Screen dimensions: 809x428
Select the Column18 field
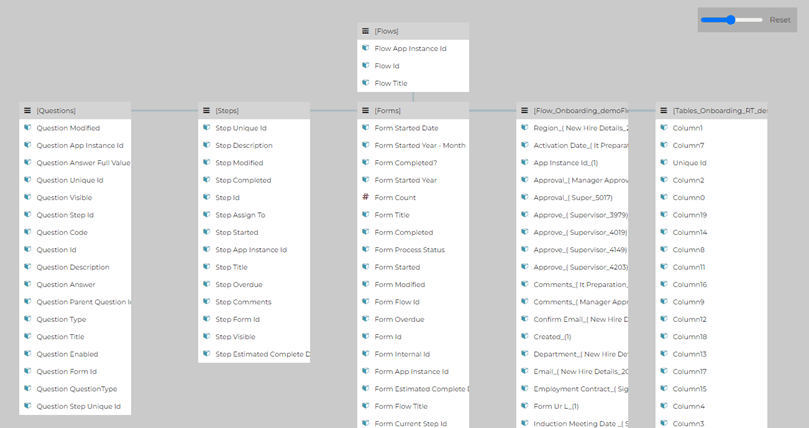click(x=711, y=337)
